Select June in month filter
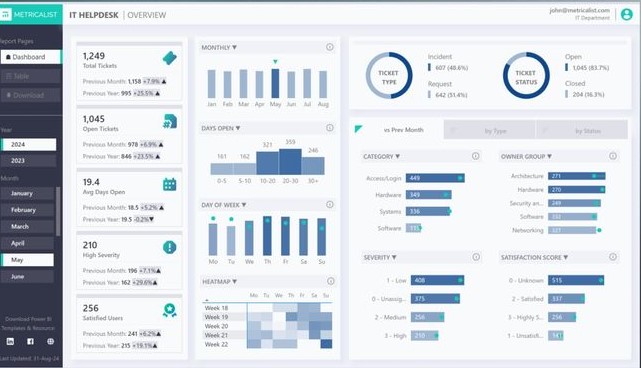 [x=27, y=276]
